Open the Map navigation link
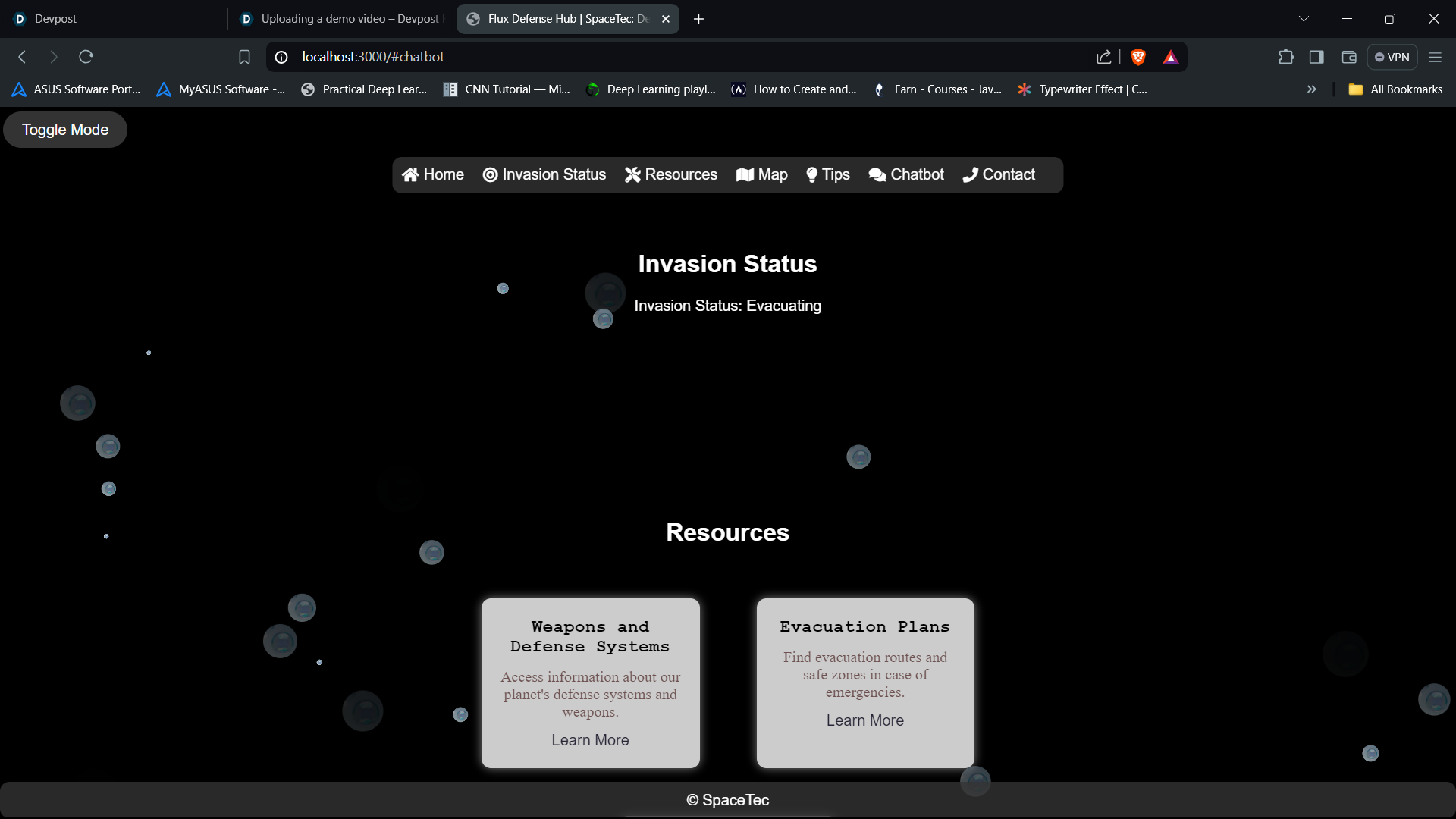Viewport: 1456px width, 819px height. pos(762,174)
